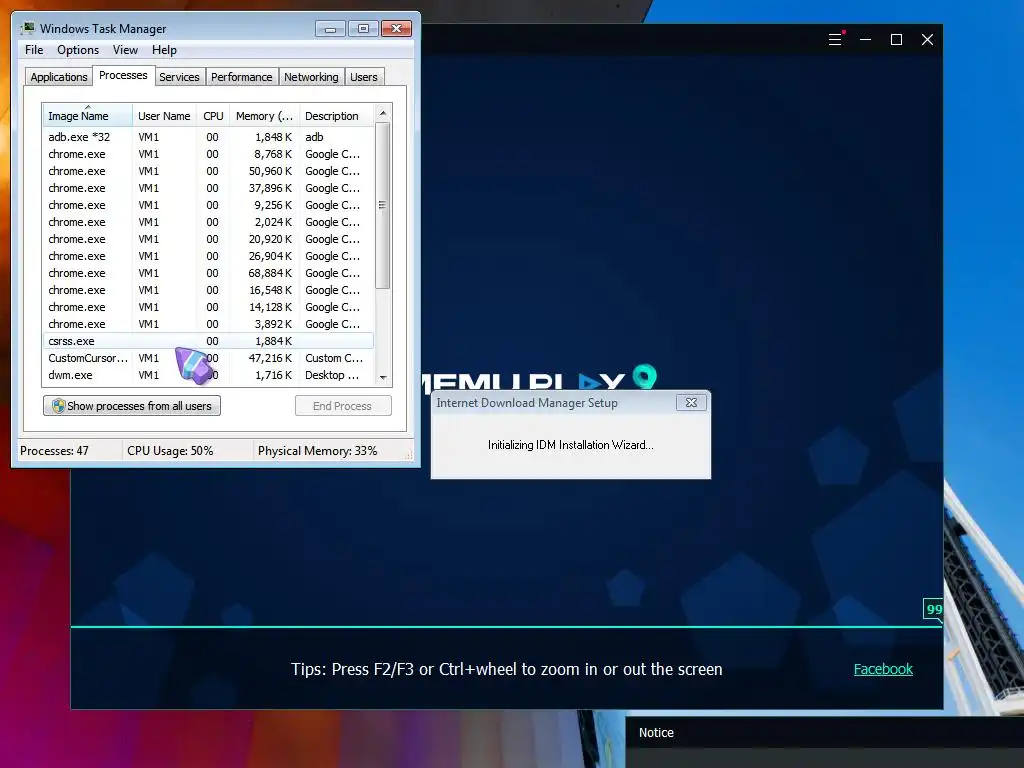The height and width of the screenshot is (768, 1024).
Task: Click the process list scroll down arrow
Action: 383,377
